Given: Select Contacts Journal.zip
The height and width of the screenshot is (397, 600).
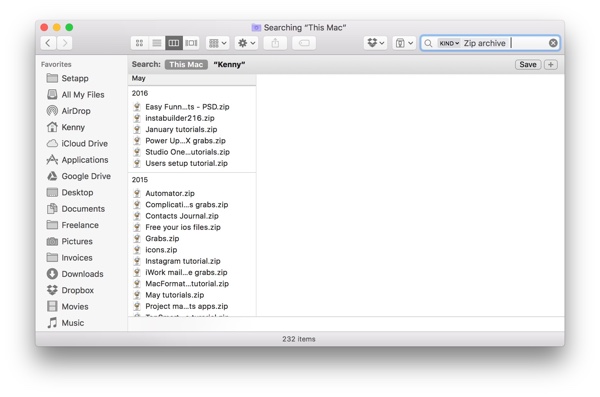Looking at the screenshot, I should click(x=182, y=216).
